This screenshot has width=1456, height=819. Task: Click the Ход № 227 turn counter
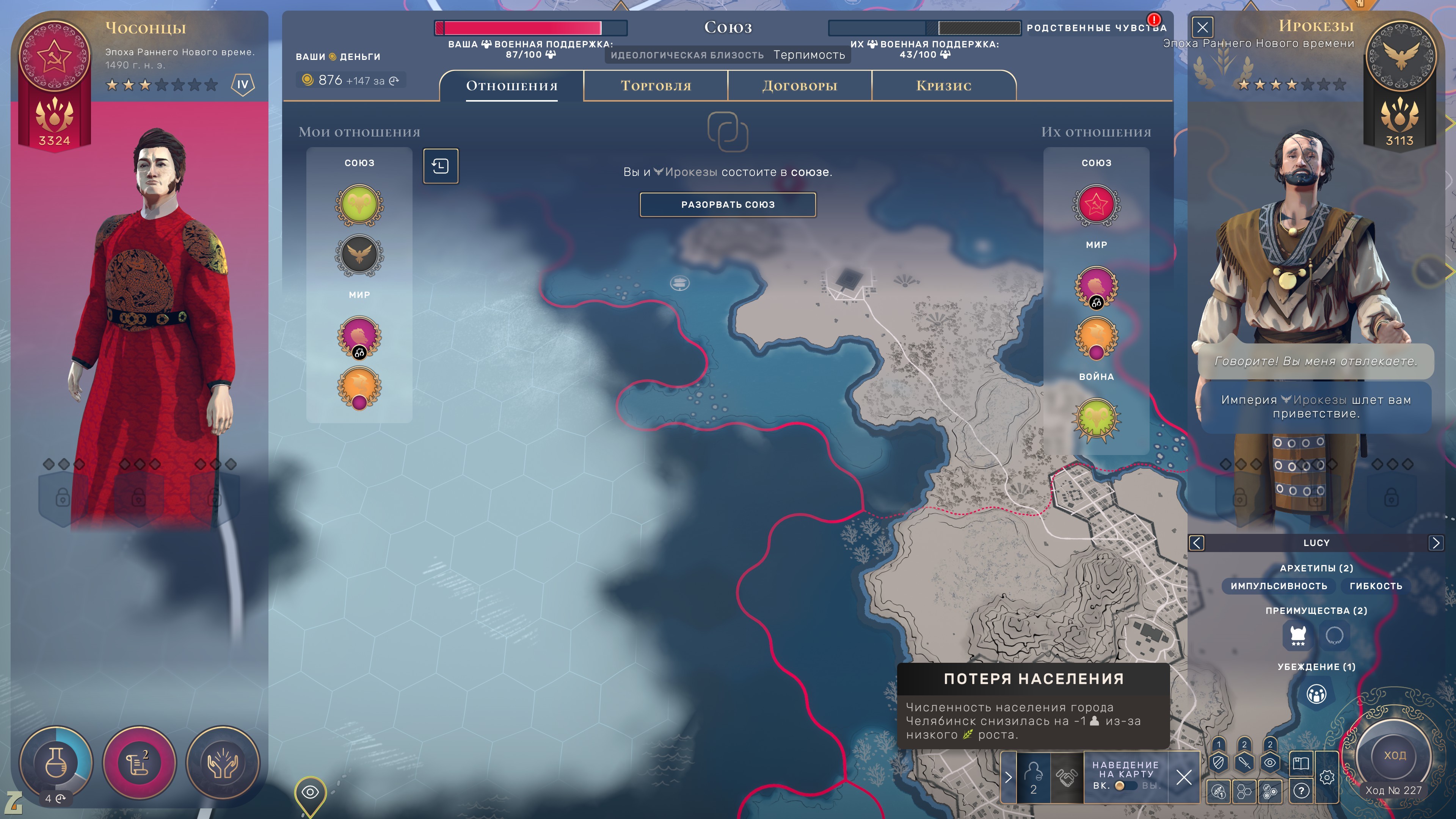click(1393, 790)
